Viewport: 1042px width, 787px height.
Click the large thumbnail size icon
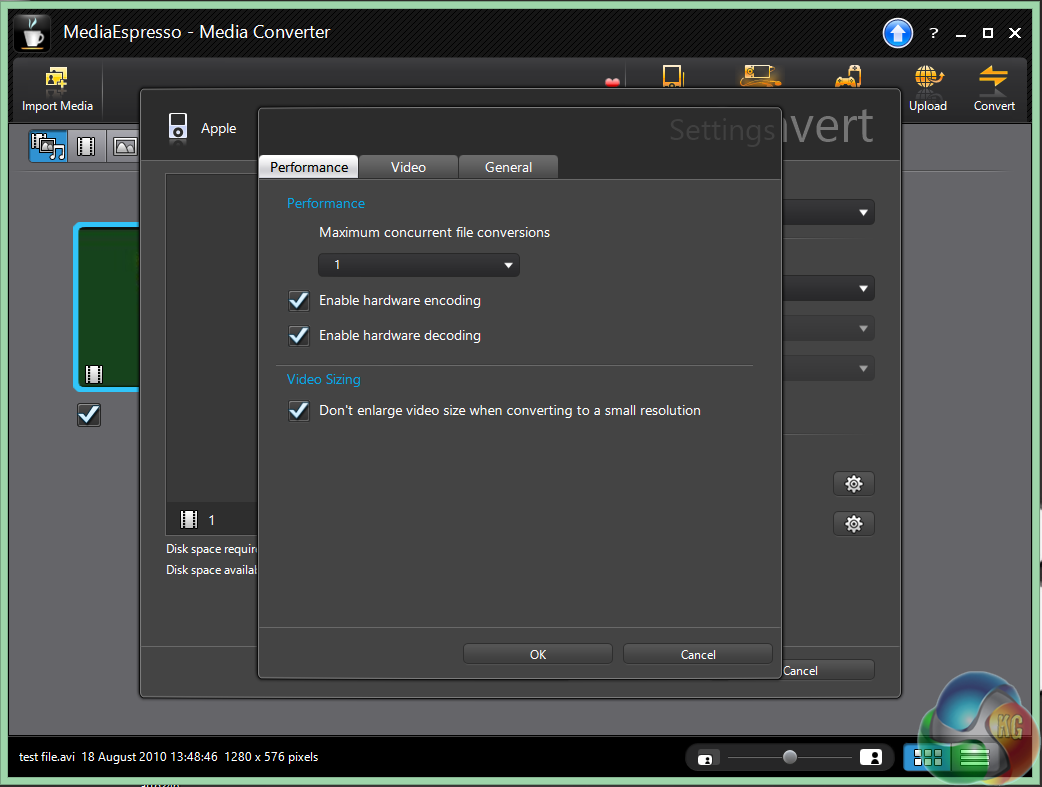(870, 757)
